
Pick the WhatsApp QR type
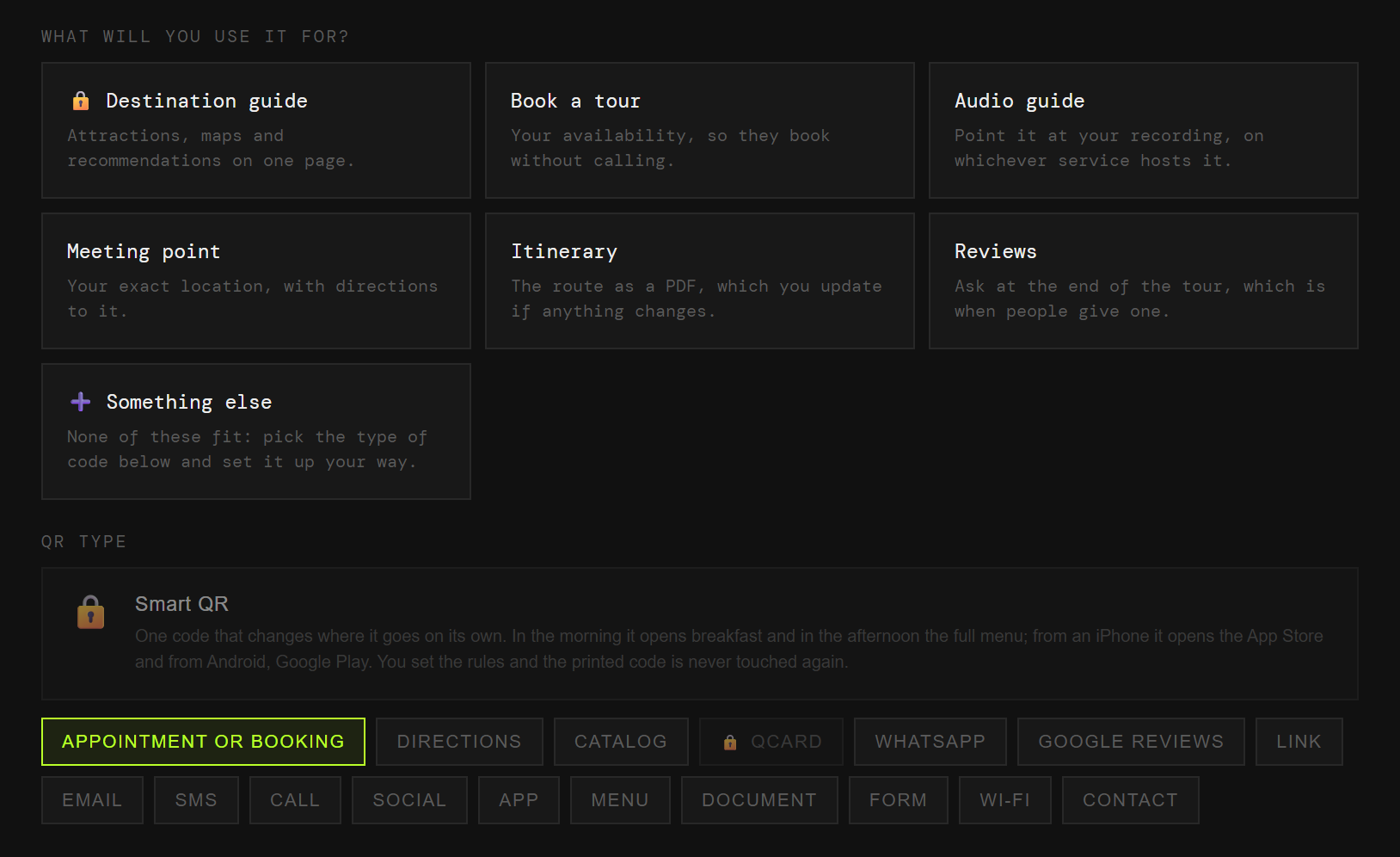930,742
